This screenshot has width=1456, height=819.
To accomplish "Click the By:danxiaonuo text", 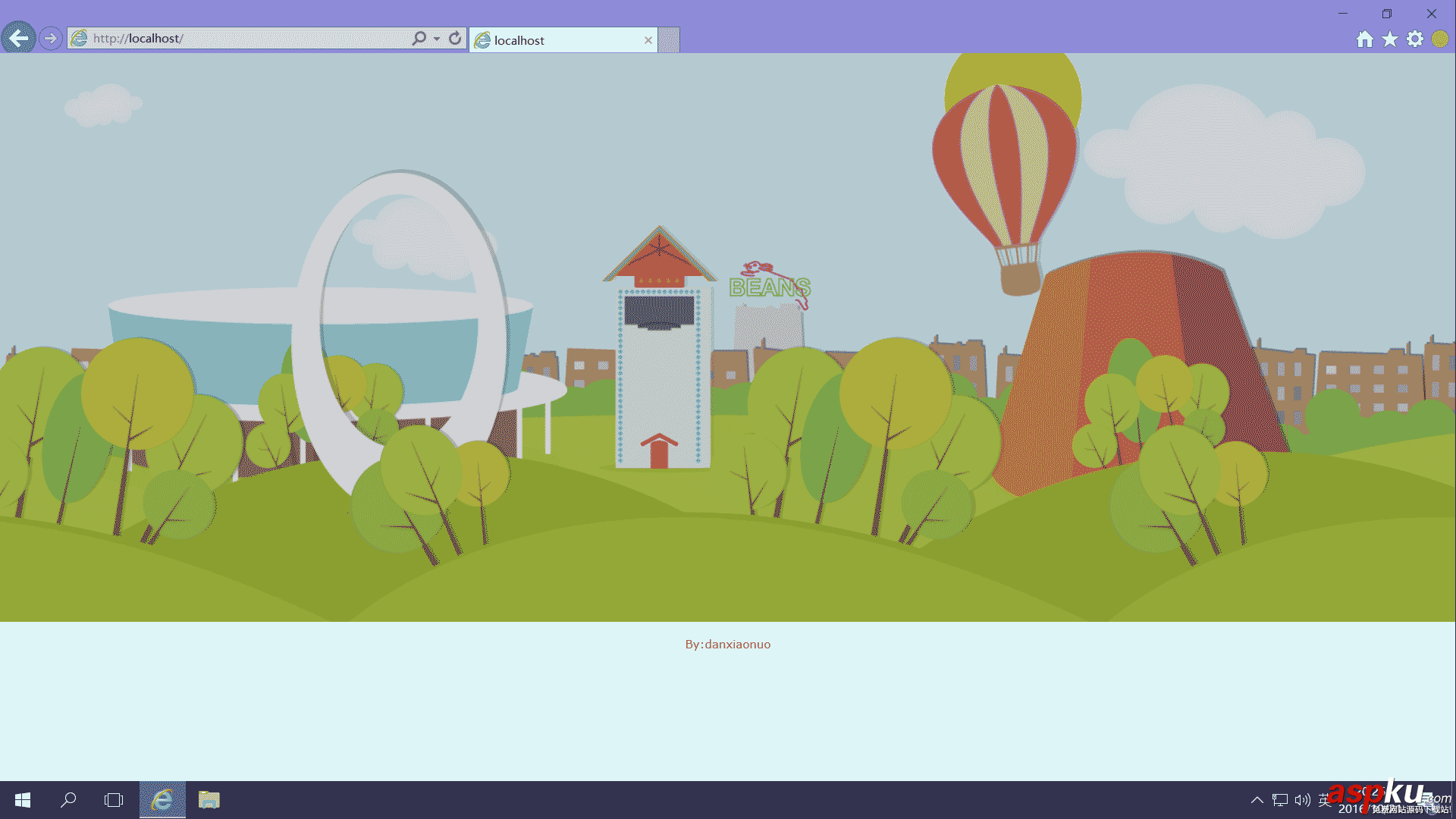I will 728,645.
